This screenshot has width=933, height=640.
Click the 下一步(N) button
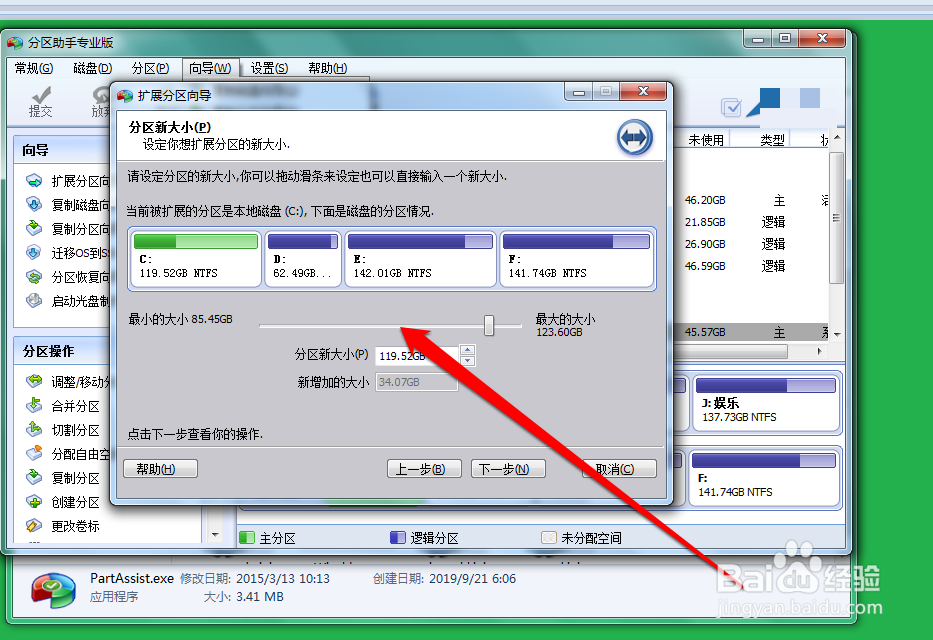coord(507,468)
